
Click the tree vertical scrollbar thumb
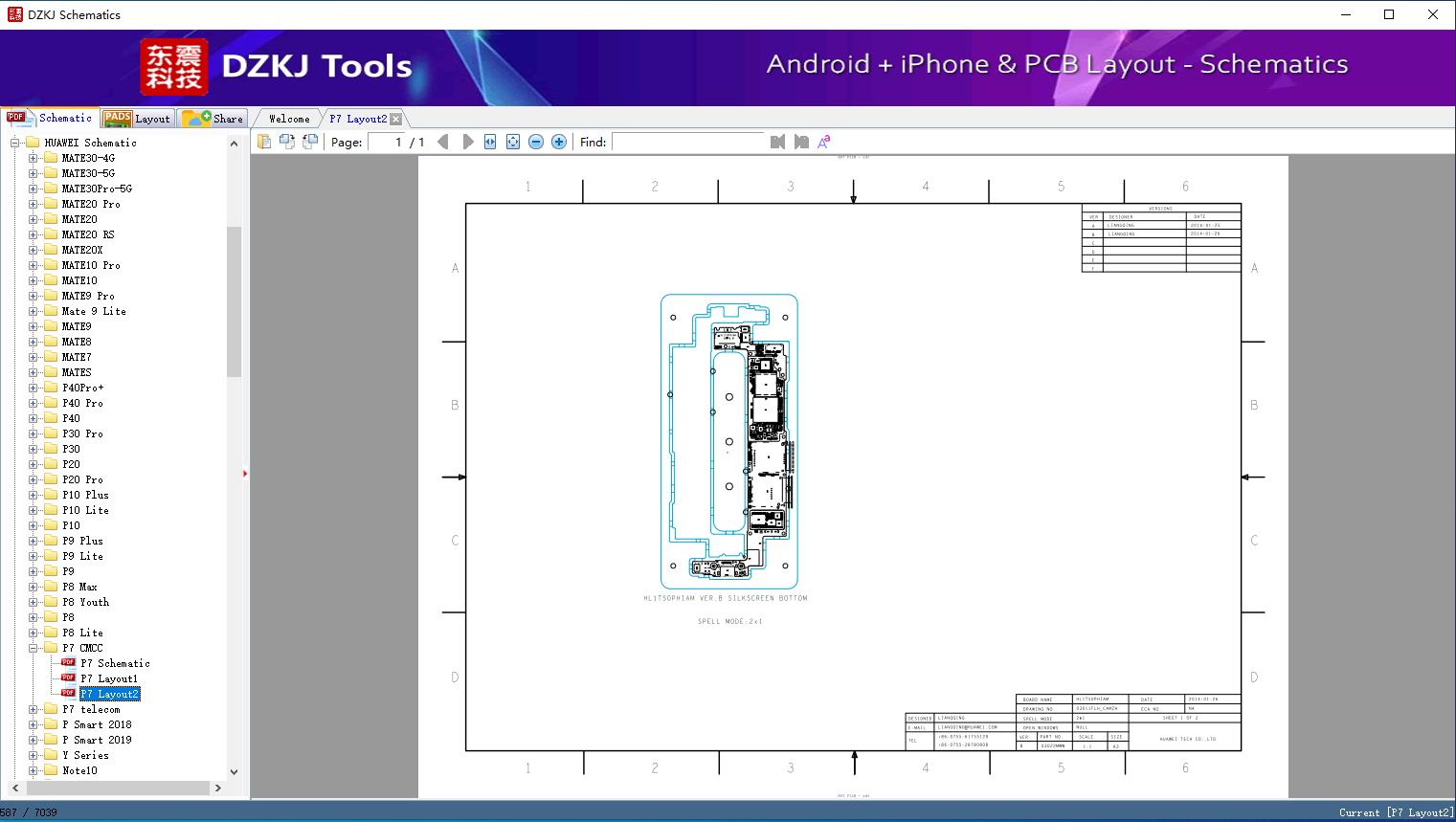point(234,301)
